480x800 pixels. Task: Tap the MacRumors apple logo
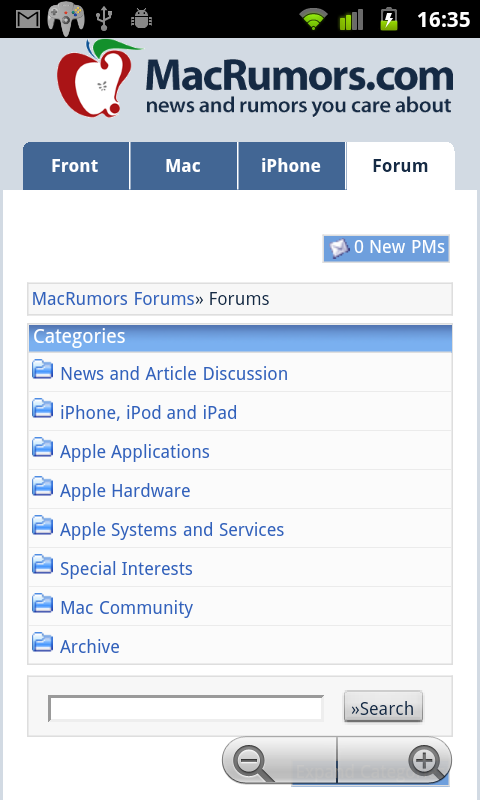pyautogui.click(x=97, y=78)
